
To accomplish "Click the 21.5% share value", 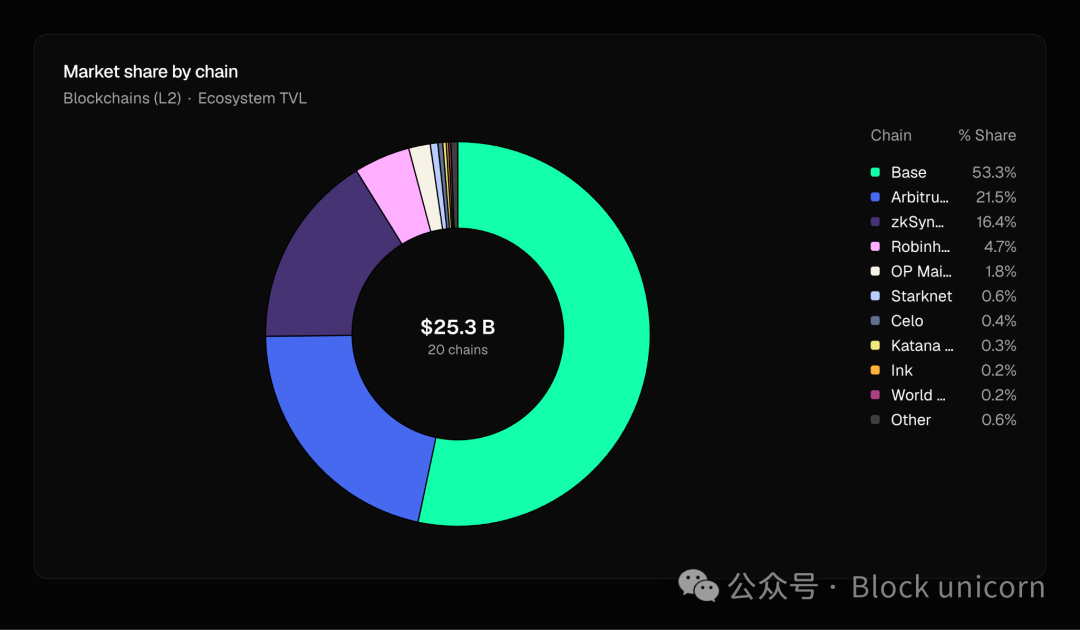I will pyautogui.click(x=996, y=197).
